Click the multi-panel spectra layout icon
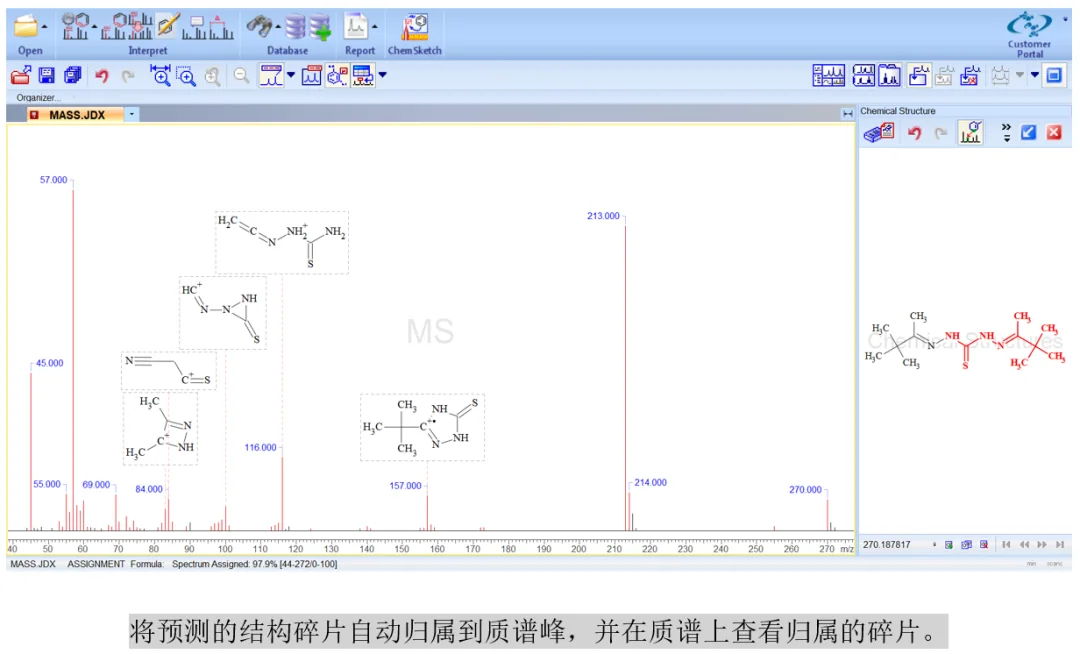Screen dimensions: 1080x654 coord(829,75)
